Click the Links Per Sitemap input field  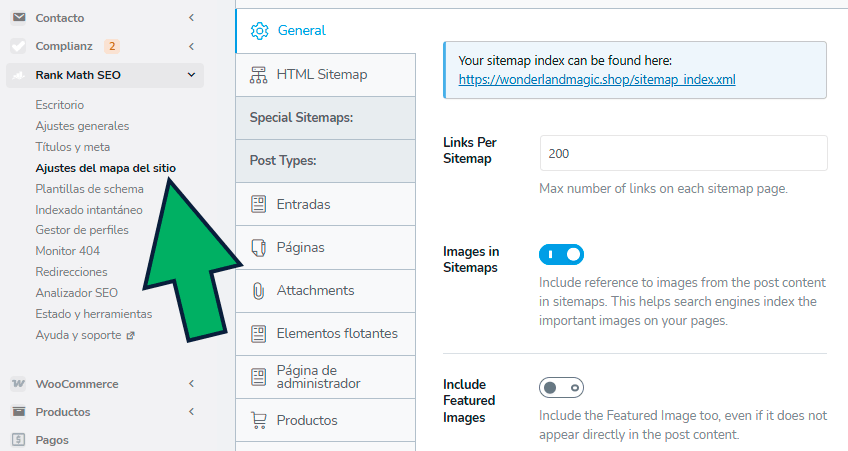[683, 154]
